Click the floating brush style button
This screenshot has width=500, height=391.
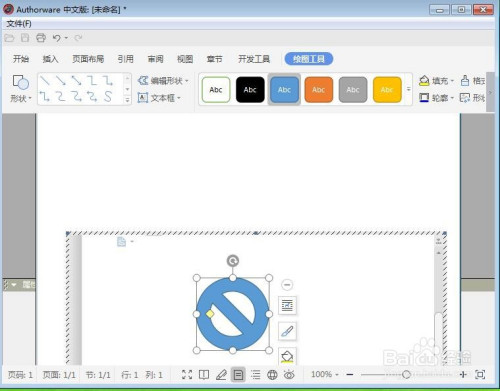point(287,331)
